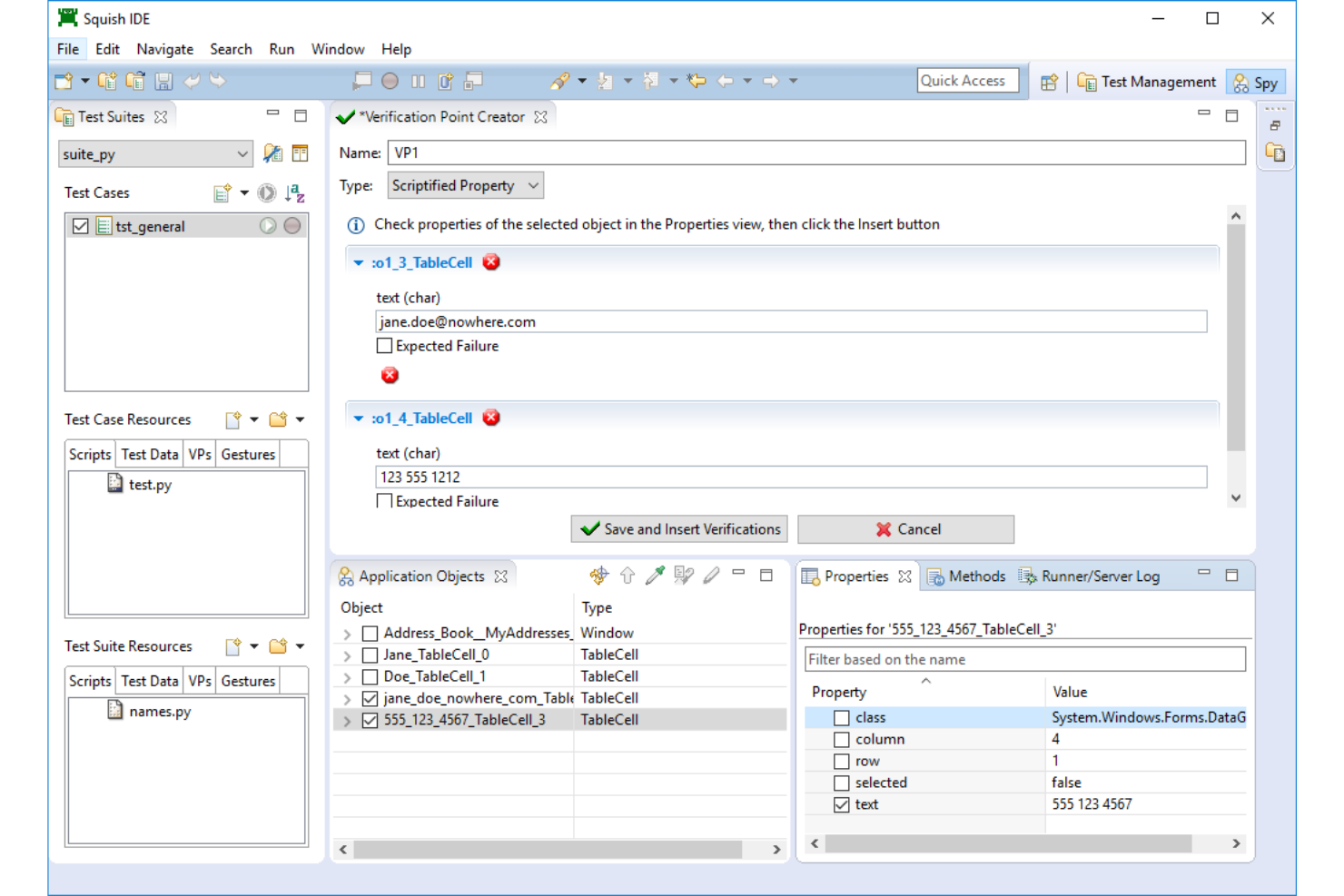
Task: Uncheck jane_doe_nowhere_com_TableCell checkbox
Action: pyautogui.click(x=370, y=698)
